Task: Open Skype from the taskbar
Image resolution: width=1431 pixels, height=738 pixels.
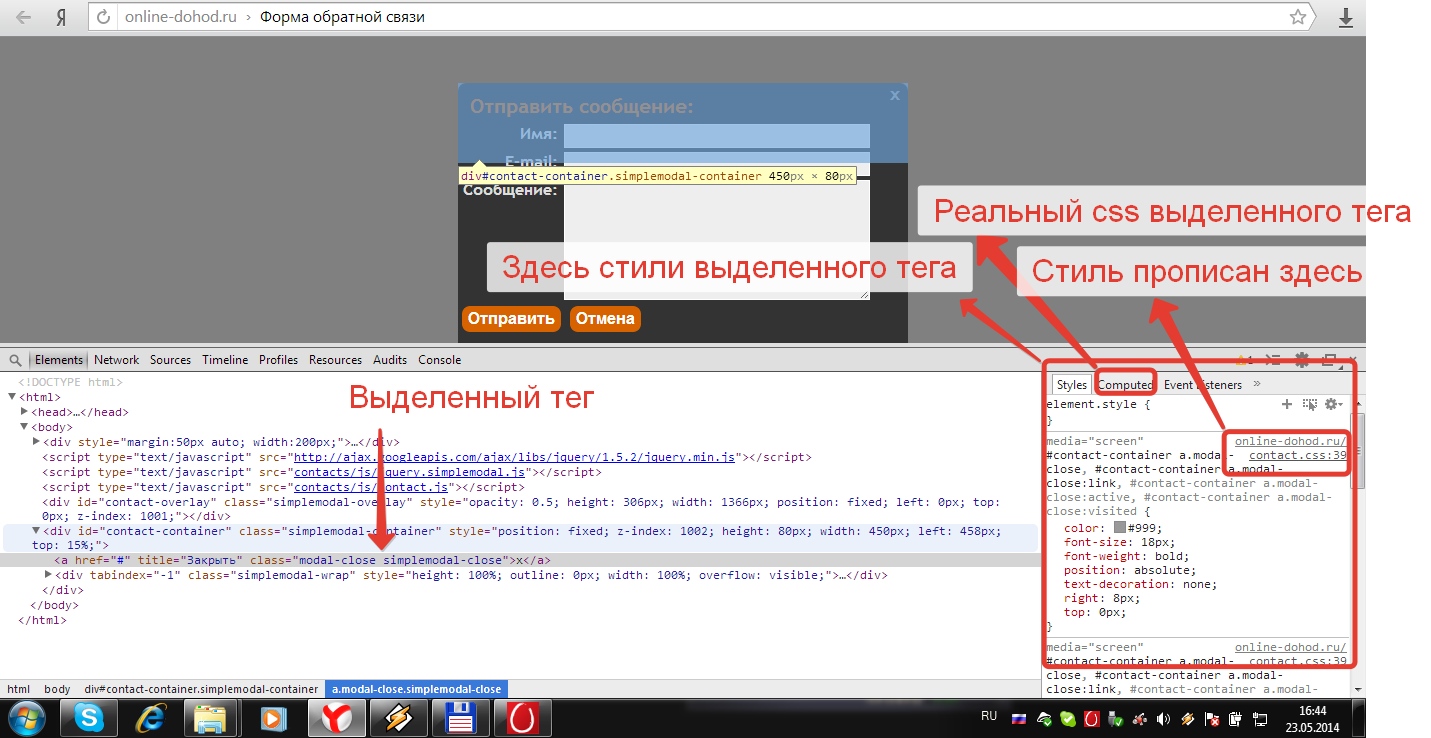Action: (x=88, y=718)
